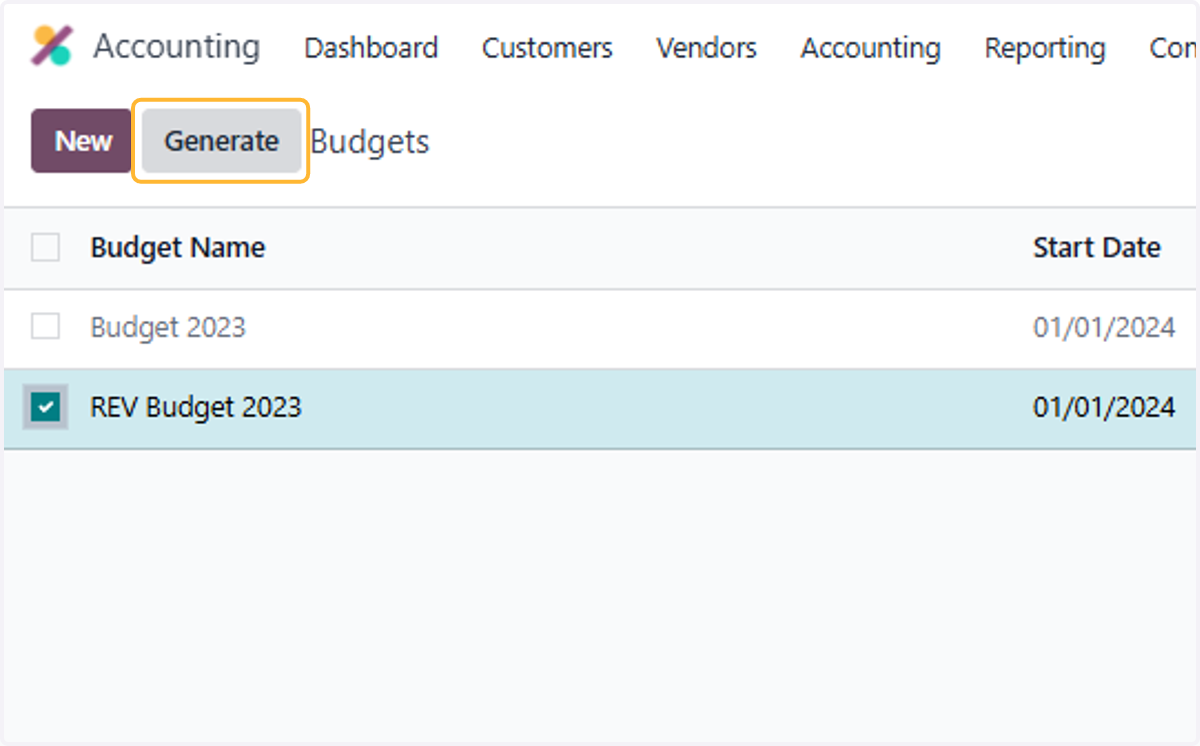This screenshot has width=1200, height=746.
Task: Click the Budgets breadcrumb title
Action: [x=370, y=142]
